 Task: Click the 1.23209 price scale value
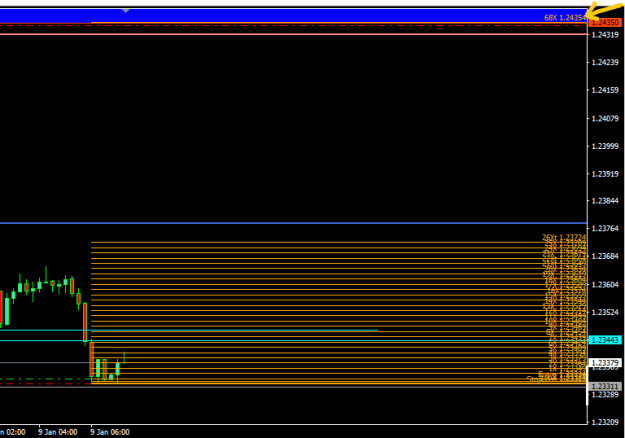point(605,422)
